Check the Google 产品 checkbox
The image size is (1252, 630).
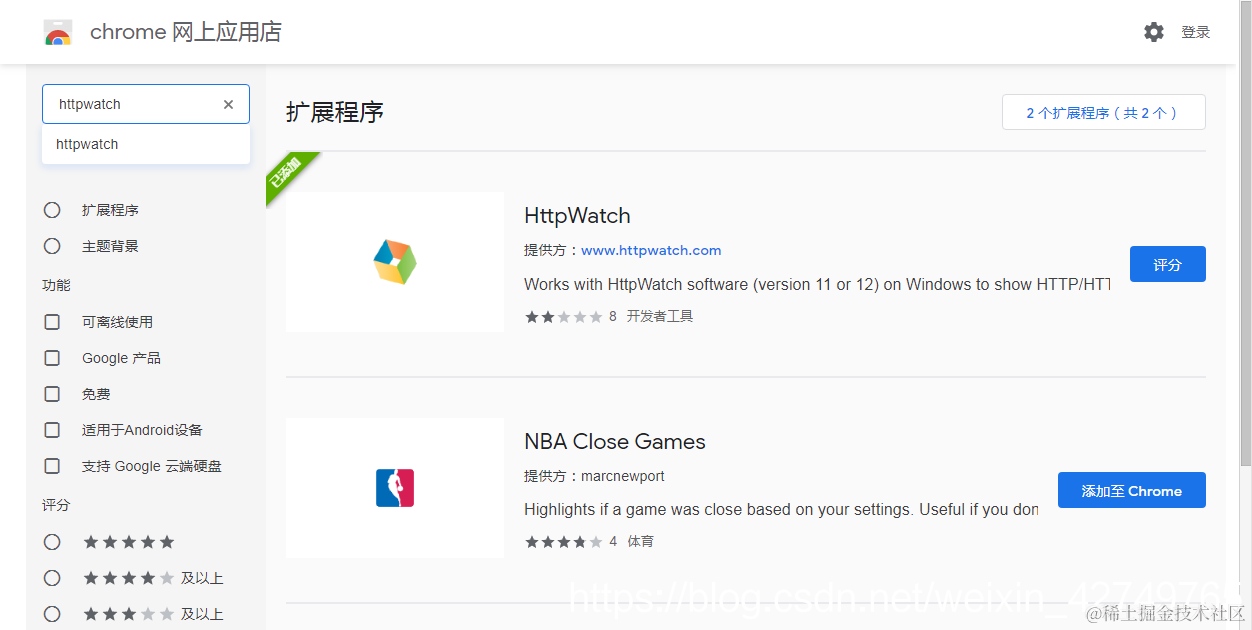pos(52,358)
